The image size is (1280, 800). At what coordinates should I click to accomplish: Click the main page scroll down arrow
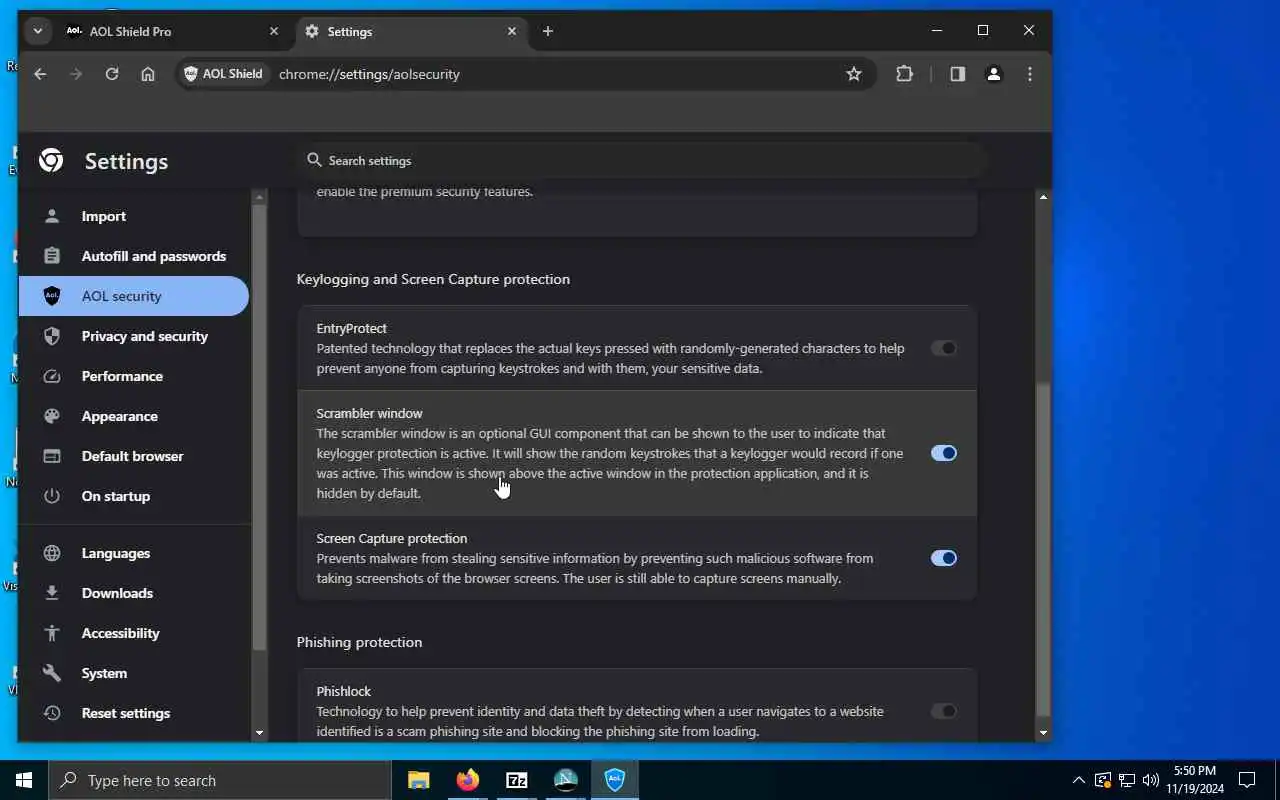(x=1043, y=733)
